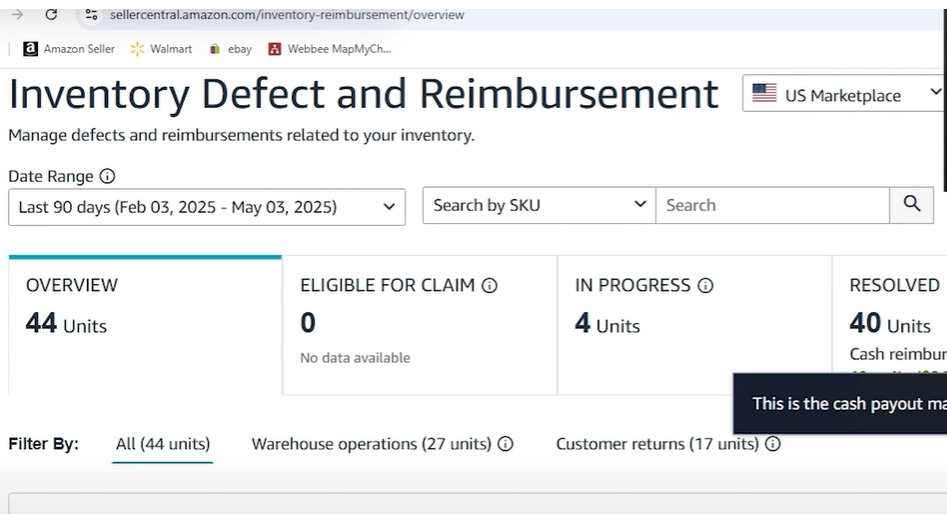Filter by Customer returns (17 units)
This screenshot has width=947, height=514.
coord(657,444)
